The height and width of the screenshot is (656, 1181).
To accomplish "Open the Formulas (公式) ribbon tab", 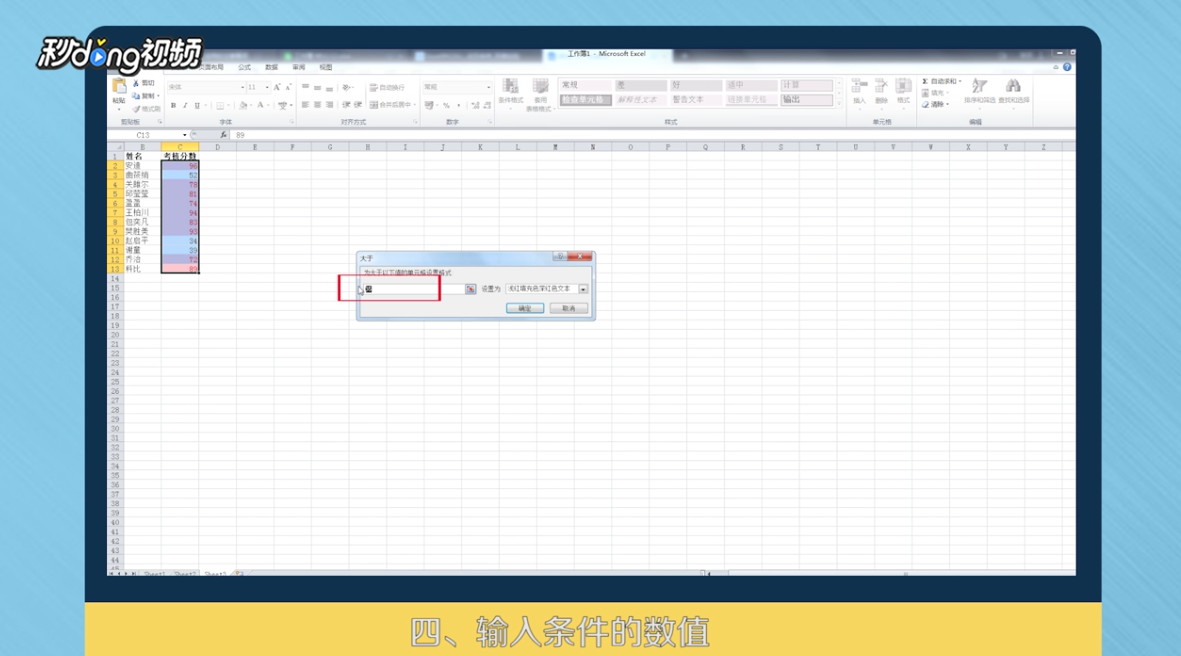I will (x=244, y=68).
